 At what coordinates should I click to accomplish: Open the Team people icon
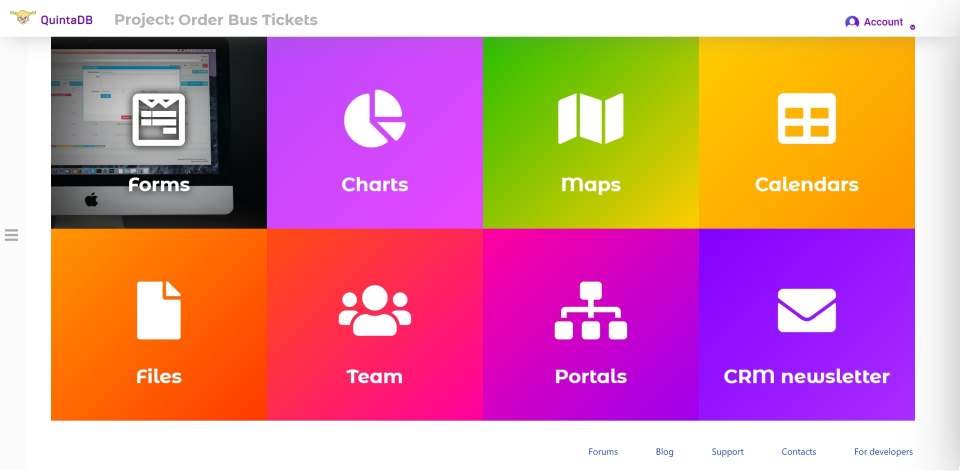pyautogui.click(x=374, y=310)
